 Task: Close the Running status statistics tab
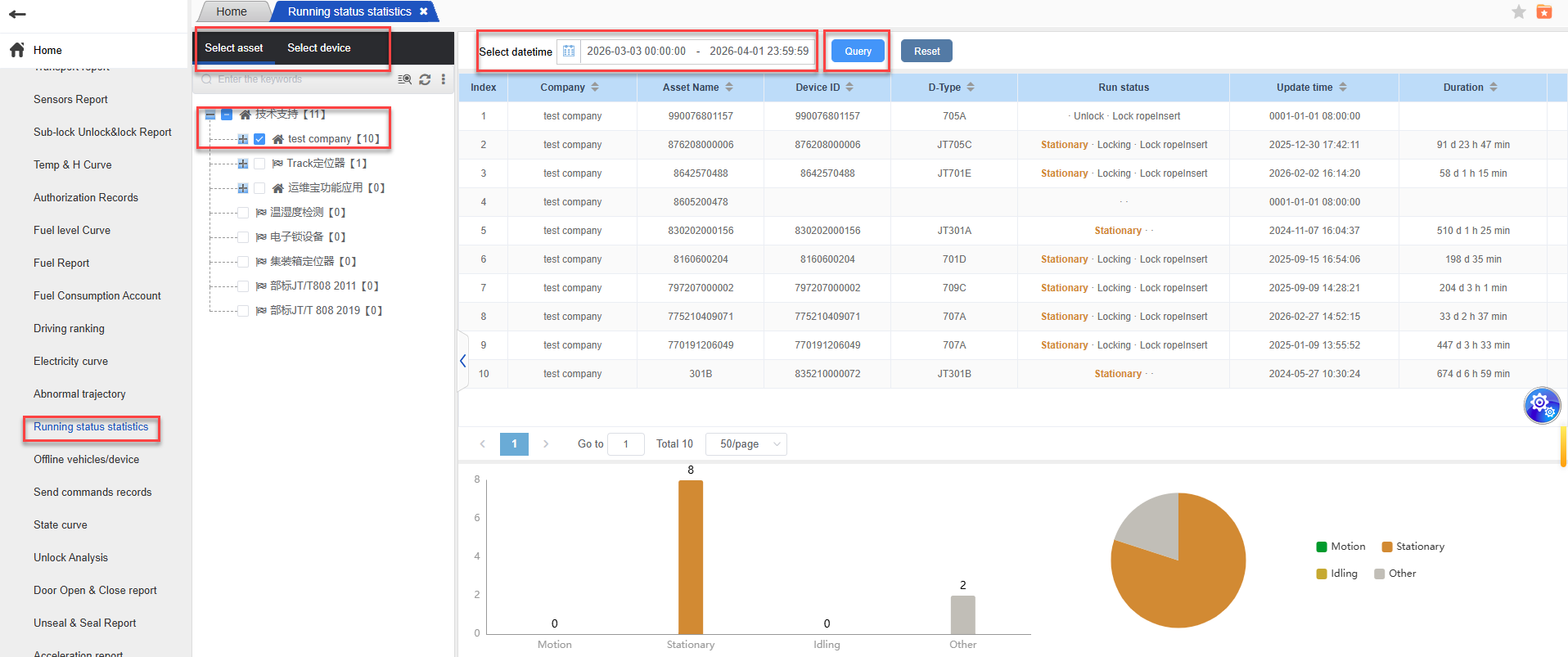[423, 11]
